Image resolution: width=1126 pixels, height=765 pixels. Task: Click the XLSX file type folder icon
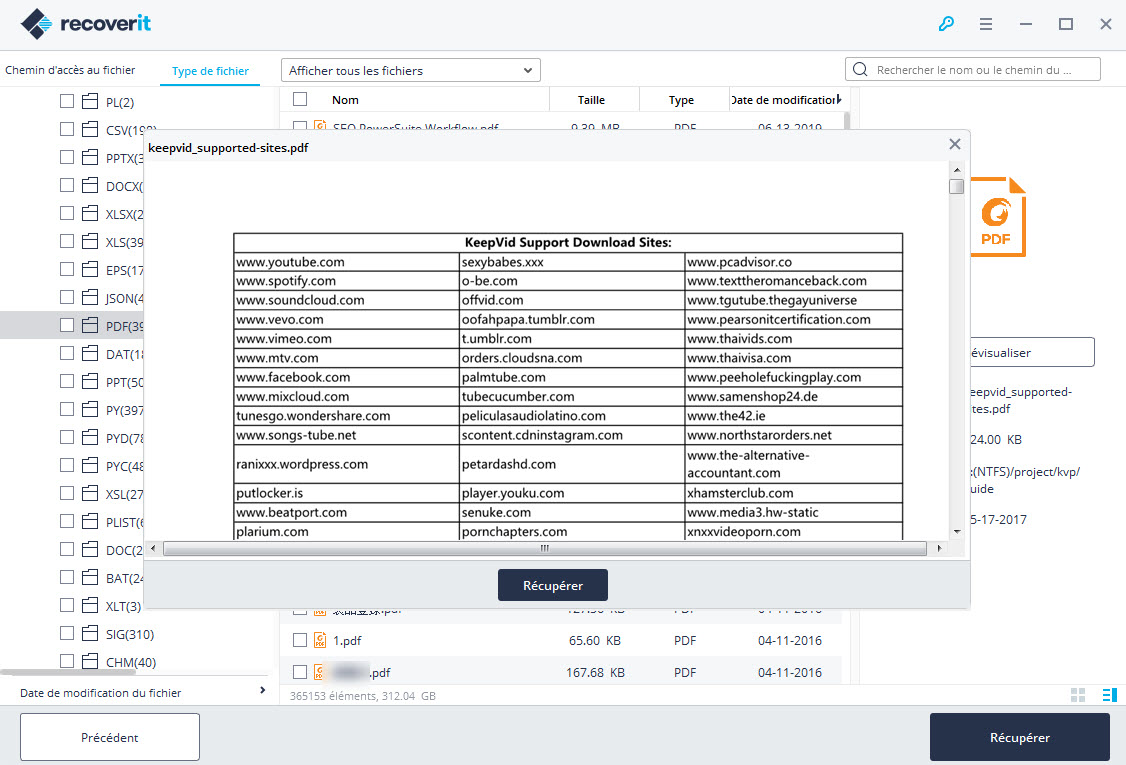(90, 213)
